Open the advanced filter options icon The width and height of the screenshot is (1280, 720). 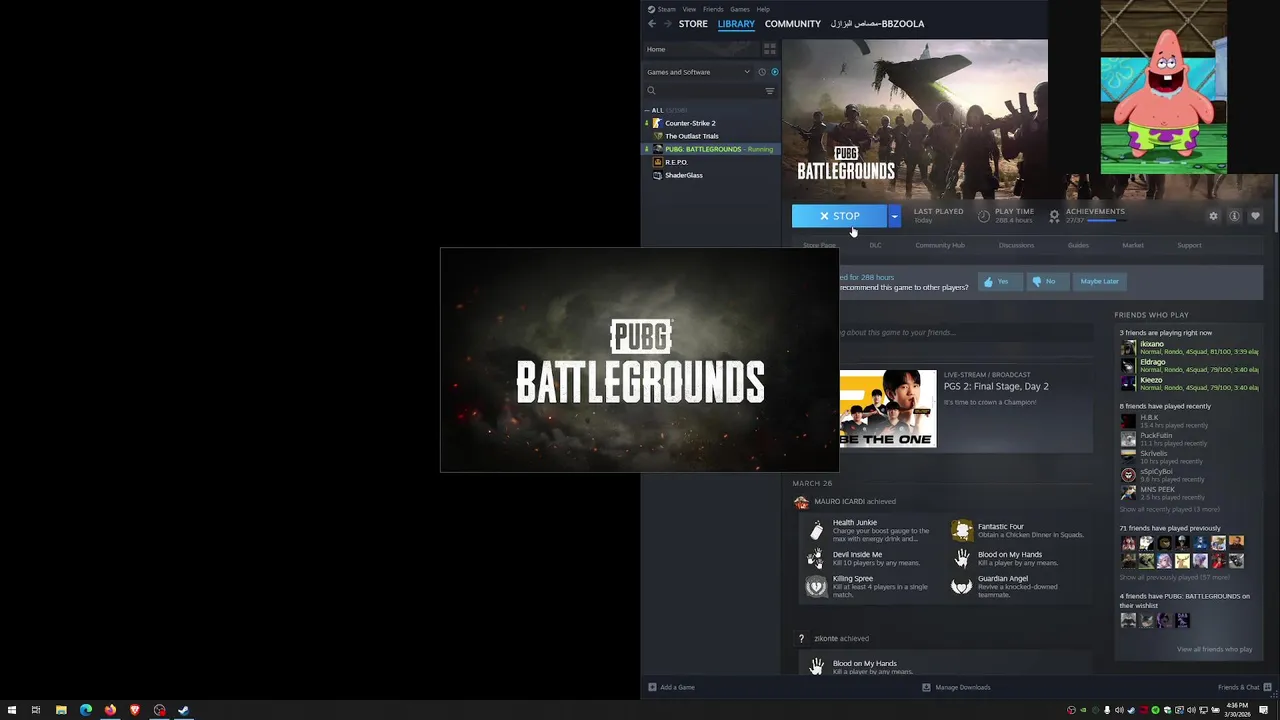(770, 91)
